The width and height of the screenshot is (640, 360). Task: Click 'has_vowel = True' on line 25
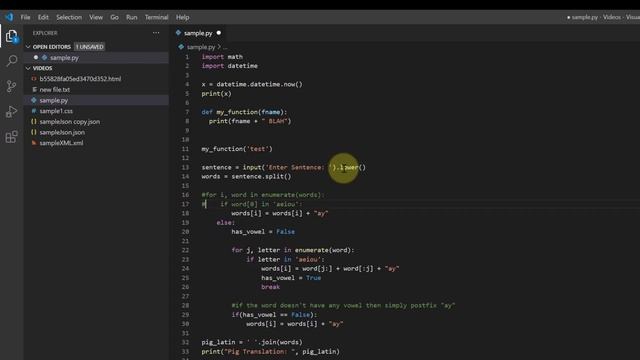(291, 278)
